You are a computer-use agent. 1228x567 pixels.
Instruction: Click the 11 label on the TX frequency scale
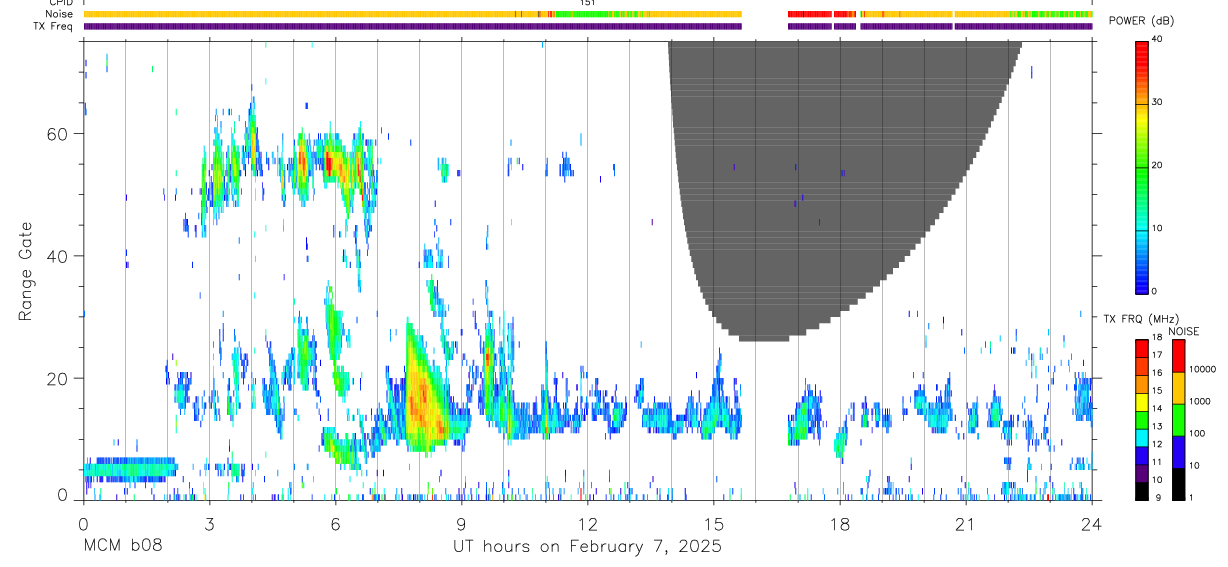tap(1158, 462)
